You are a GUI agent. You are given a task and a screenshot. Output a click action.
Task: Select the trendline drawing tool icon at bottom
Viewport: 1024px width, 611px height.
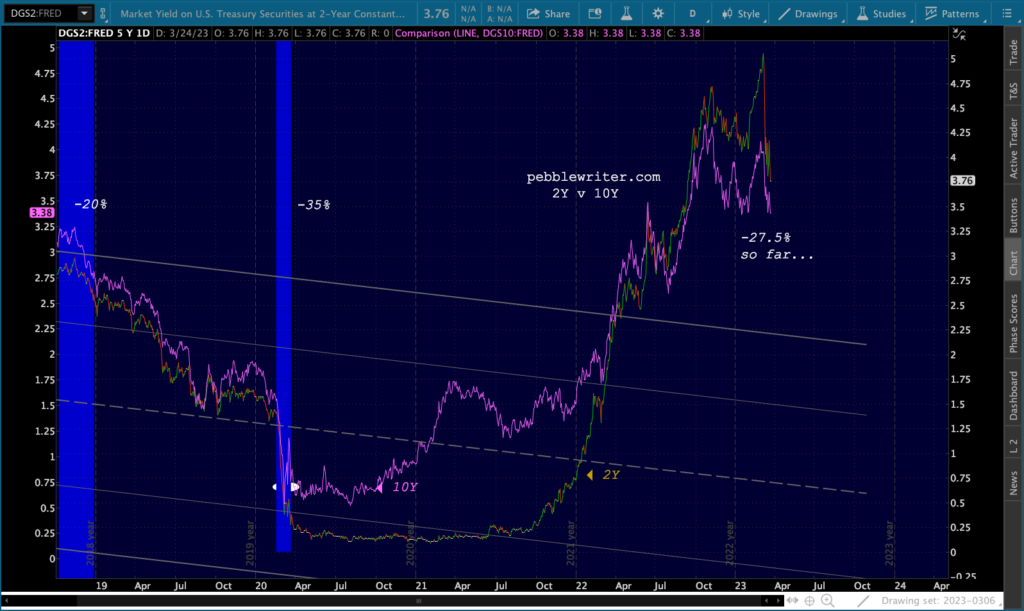[863, 601]
